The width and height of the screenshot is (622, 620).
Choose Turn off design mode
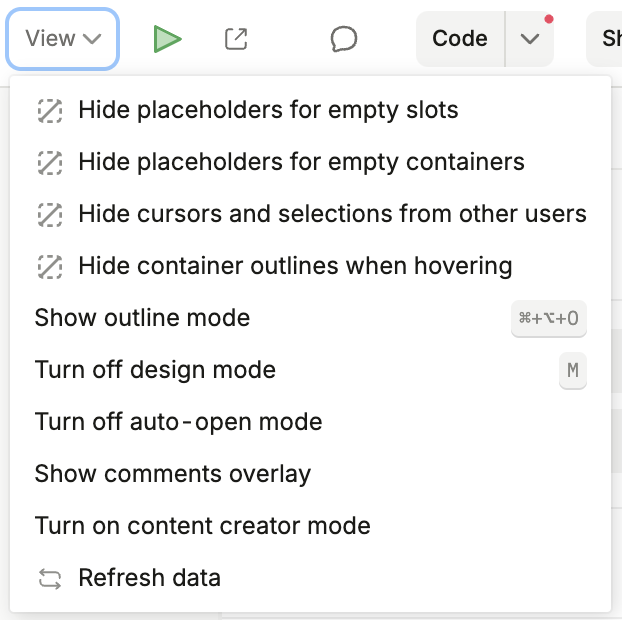click(x=311, y=370)
